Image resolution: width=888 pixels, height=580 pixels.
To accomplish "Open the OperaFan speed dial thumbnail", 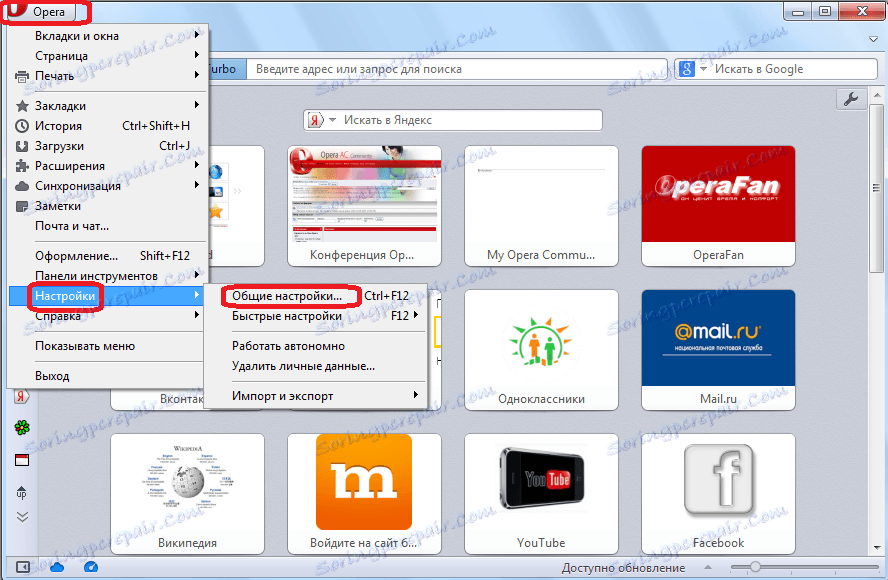I will 718,206.
